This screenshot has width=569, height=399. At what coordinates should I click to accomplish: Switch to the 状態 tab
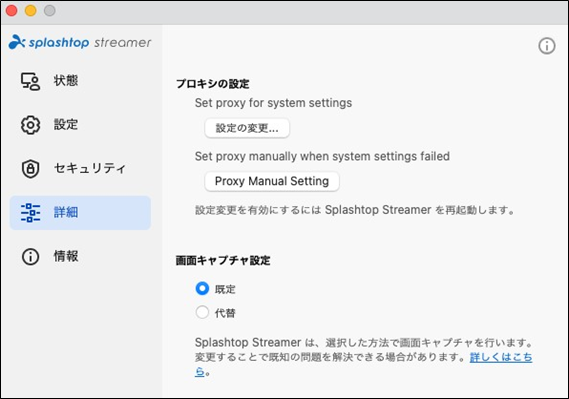click(80, 81)
